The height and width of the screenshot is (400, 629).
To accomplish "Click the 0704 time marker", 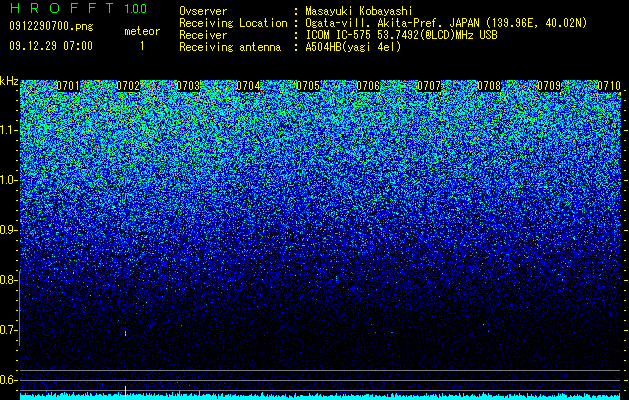I will pyautogui.click(x=248, y=86).
